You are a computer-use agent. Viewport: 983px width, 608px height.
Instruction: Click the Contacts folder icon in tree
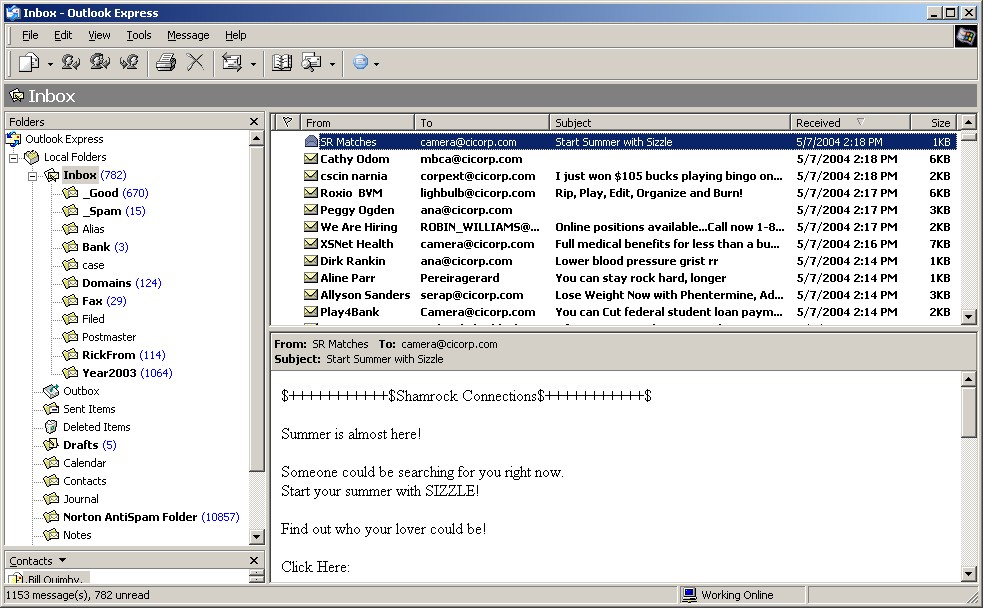[51, 481]
